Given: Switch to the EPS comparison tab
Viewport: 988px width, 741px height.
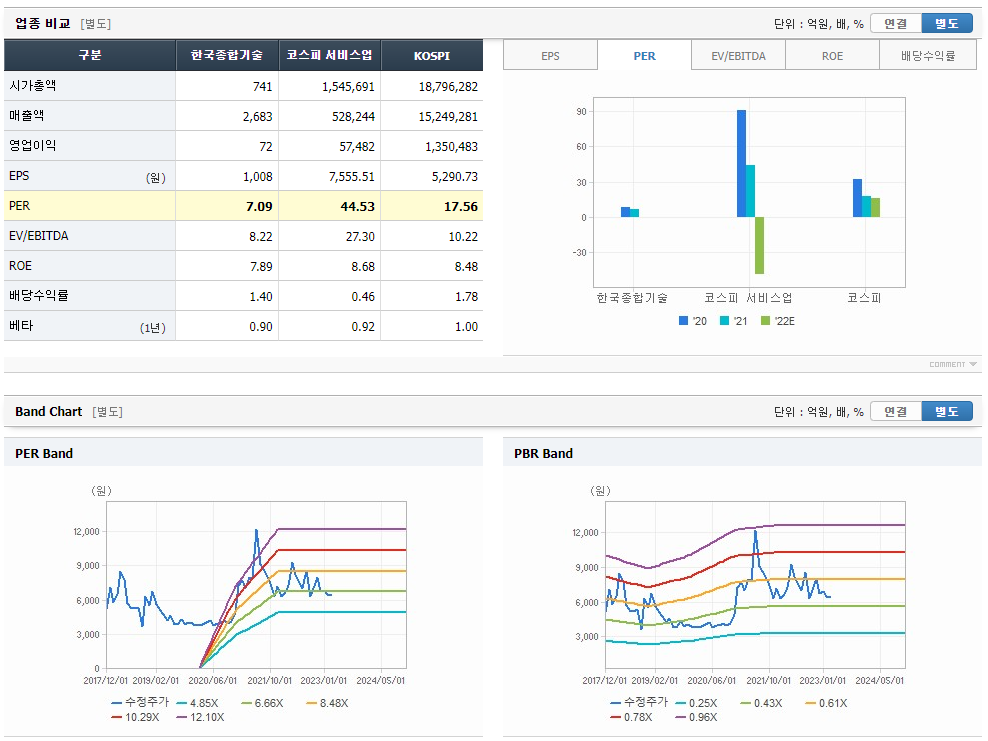Looking at the screenshot, I should 550,56.
